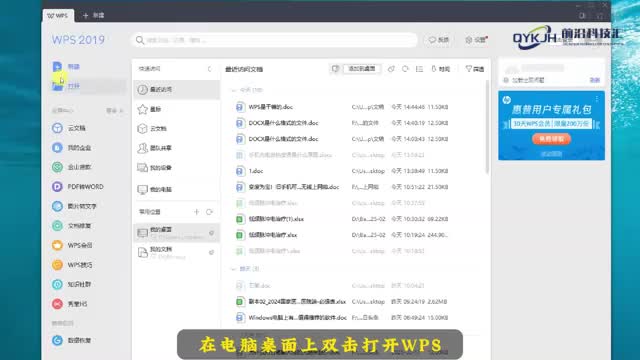Select the star favorites item in quick access

[176, 109]
